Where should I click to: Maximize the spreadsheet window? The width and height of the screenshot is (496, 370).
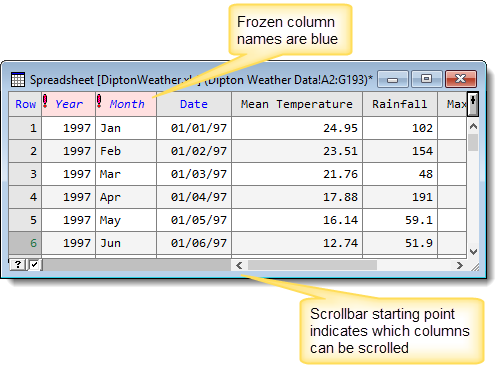pos(426,79)
